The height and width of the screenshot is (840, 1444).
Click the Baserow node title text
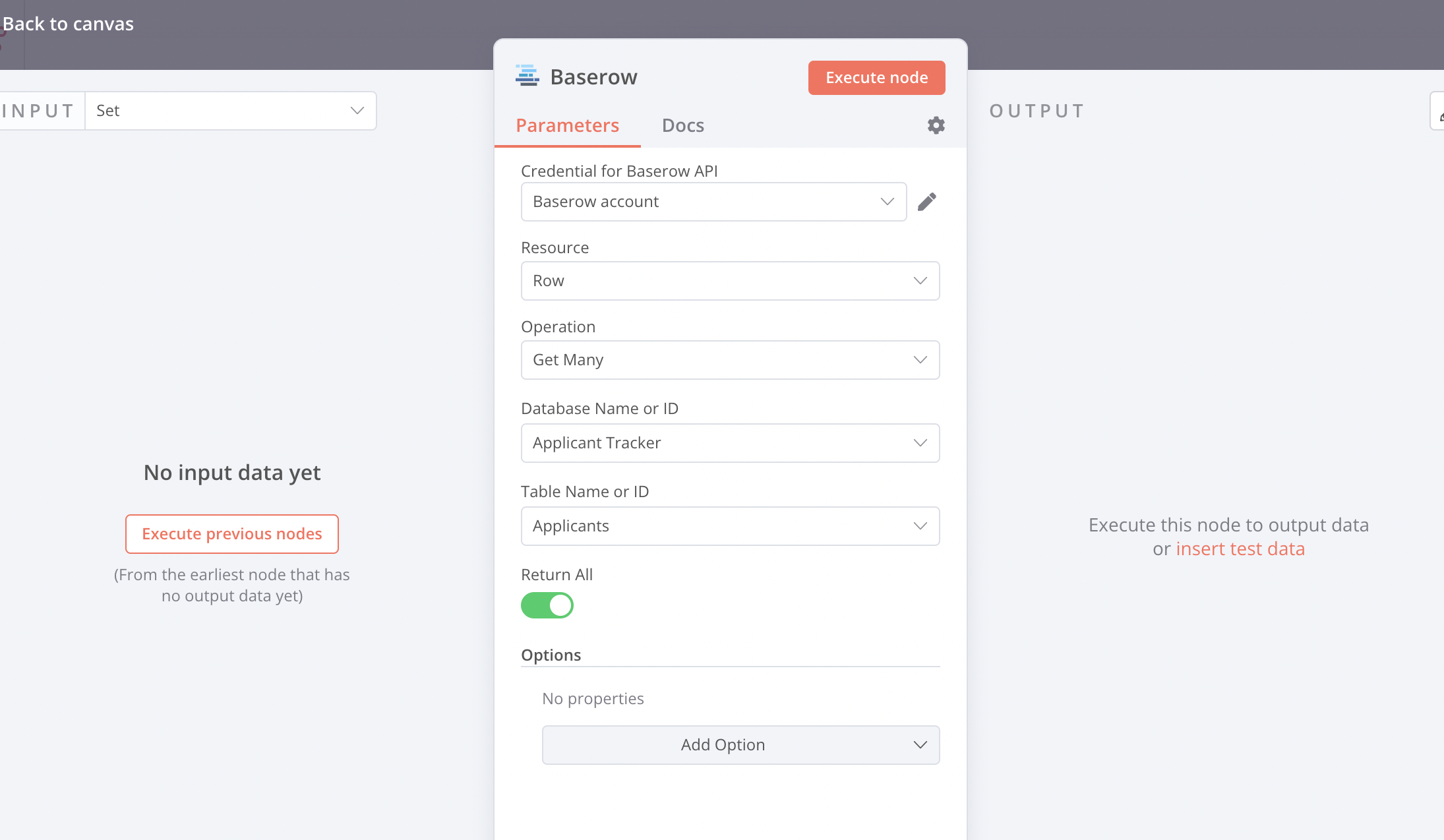pyautogui.click(x=593, y=77)
